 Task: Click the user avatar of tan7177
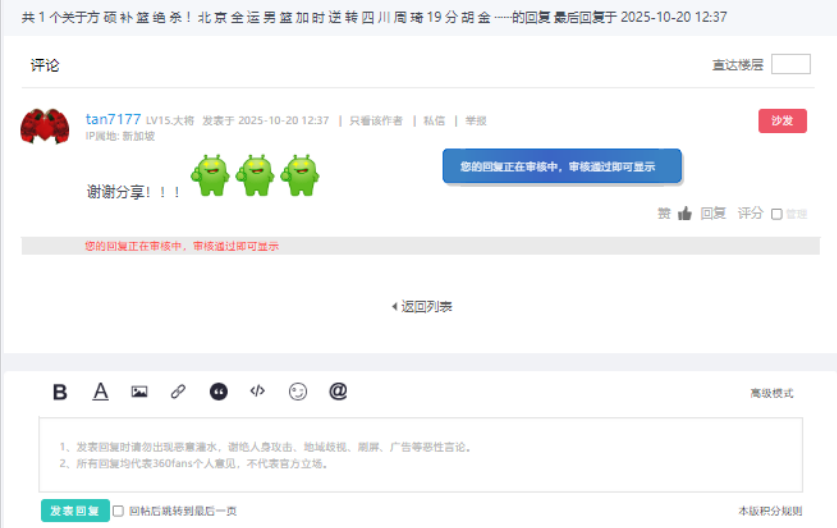tap(44, 125)
